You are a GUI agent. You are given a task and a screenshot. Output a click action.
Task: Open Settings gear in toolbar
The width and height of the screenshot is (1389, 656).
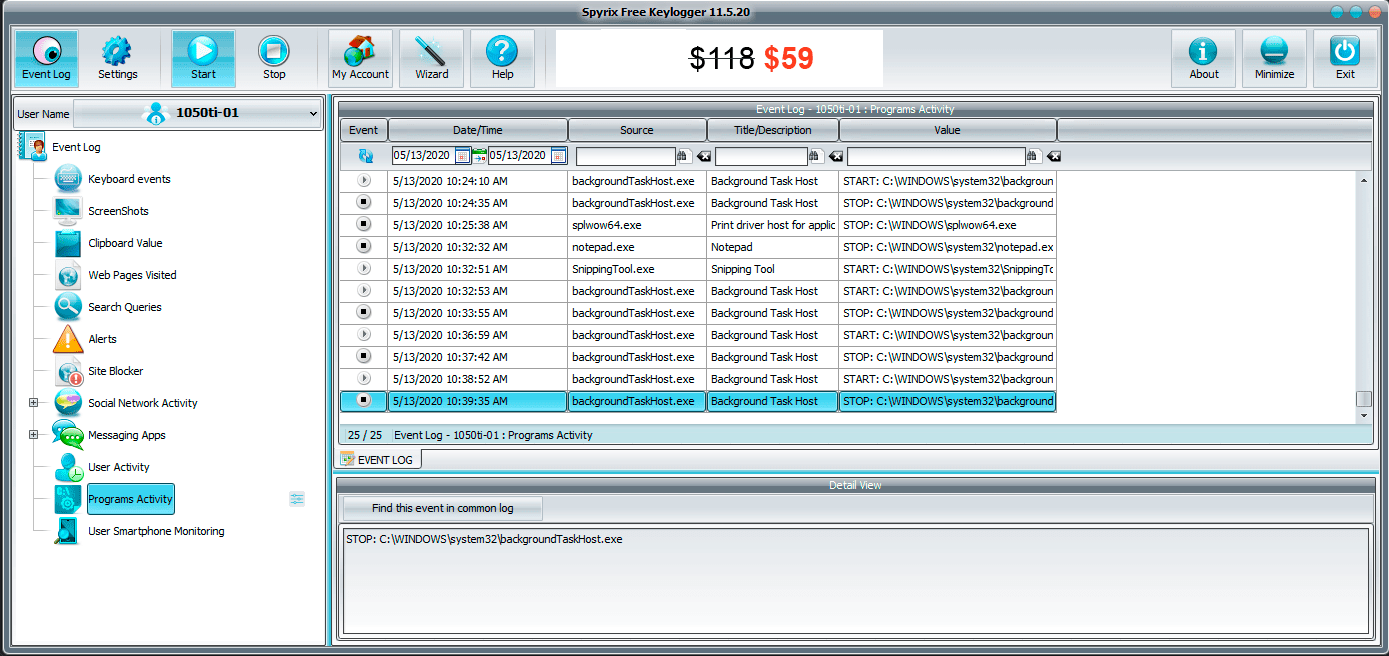point(118,58)
